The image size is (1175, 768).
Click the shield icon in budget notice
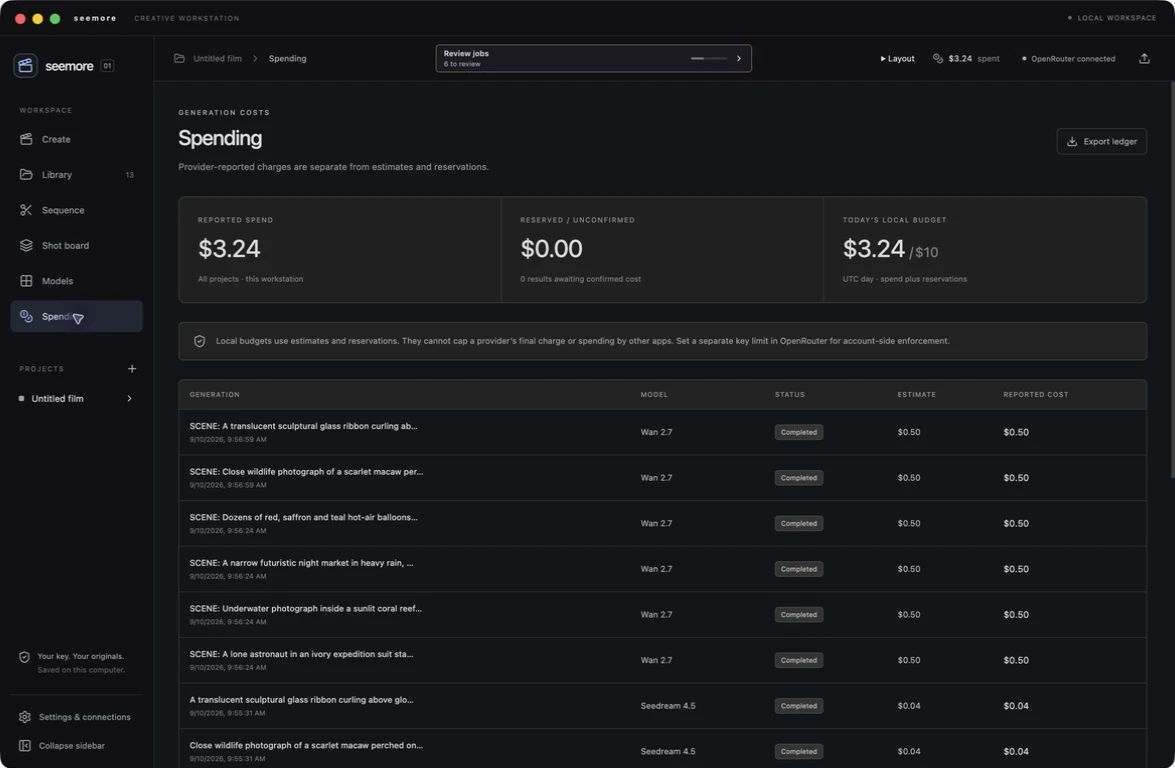tap(199, 341)
